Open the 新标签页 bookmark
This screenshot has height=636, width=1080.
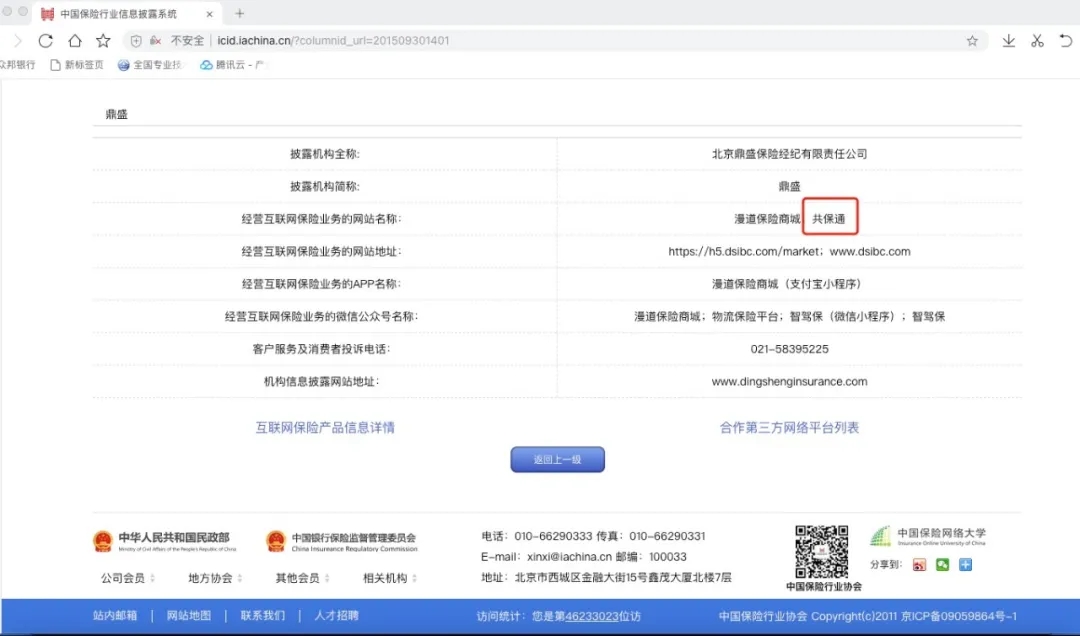tap(76, 65)
